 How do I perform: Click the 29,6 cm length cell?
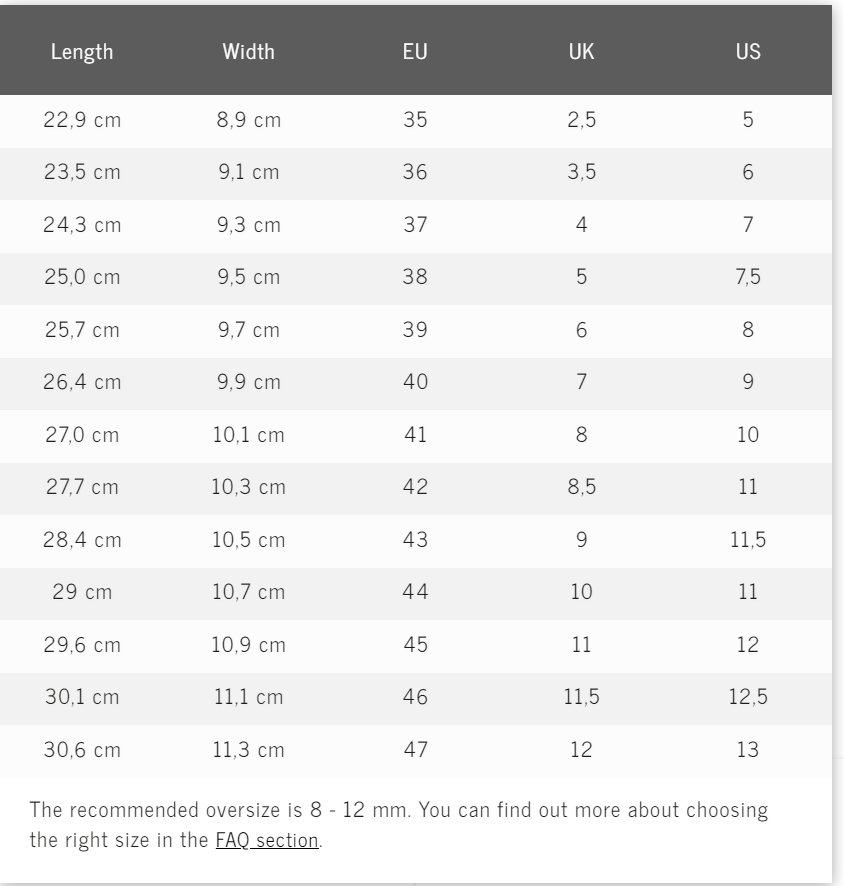82,645
